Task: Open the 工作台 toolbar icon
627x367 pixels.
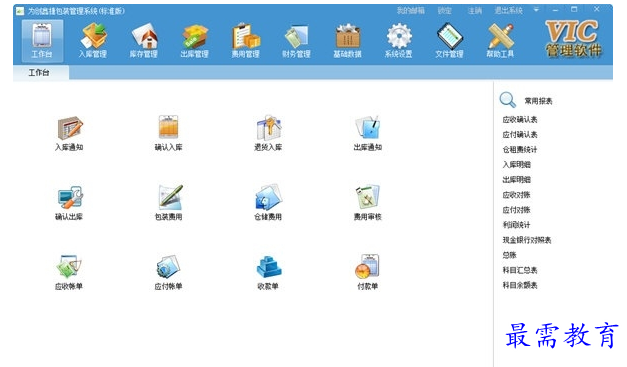Action: [x=42, y=41]
